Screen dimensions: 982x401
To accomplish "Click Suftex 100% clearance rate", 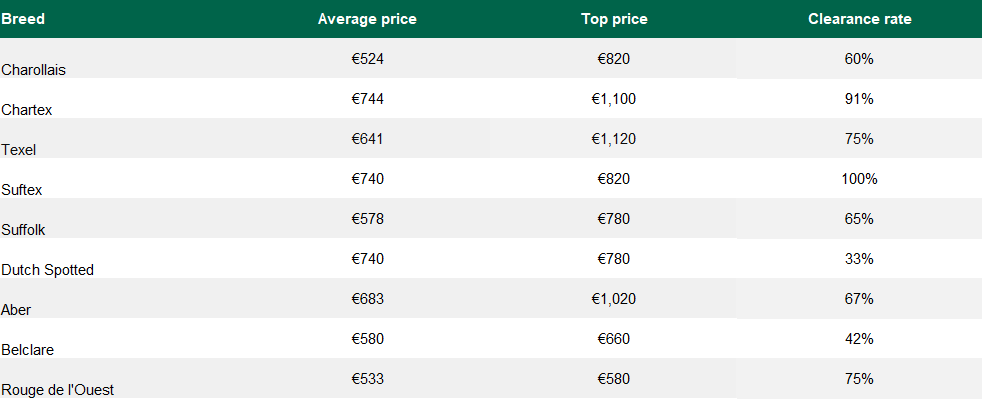I will coord(859,179).
